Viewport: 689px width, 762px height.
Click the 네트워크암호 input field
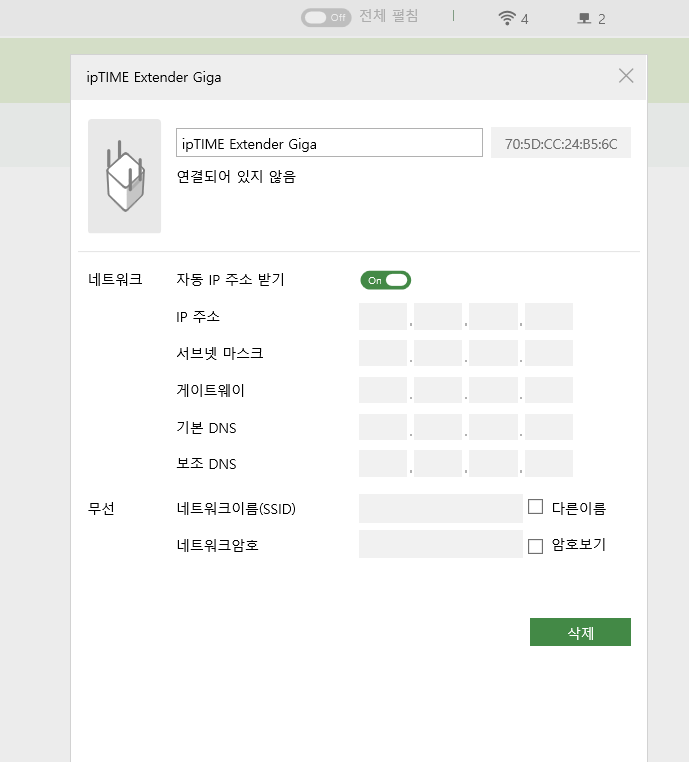tap(441, 544)
